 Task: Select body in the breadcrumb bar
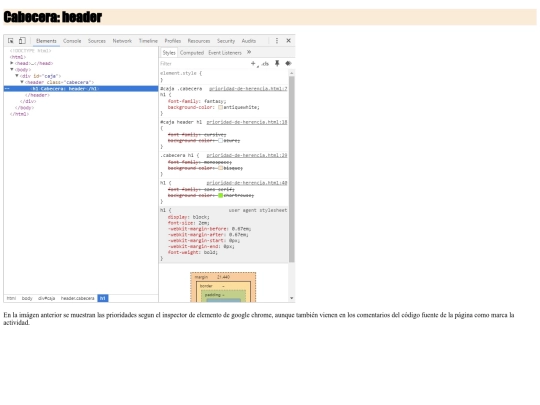(x=27, y=298)
